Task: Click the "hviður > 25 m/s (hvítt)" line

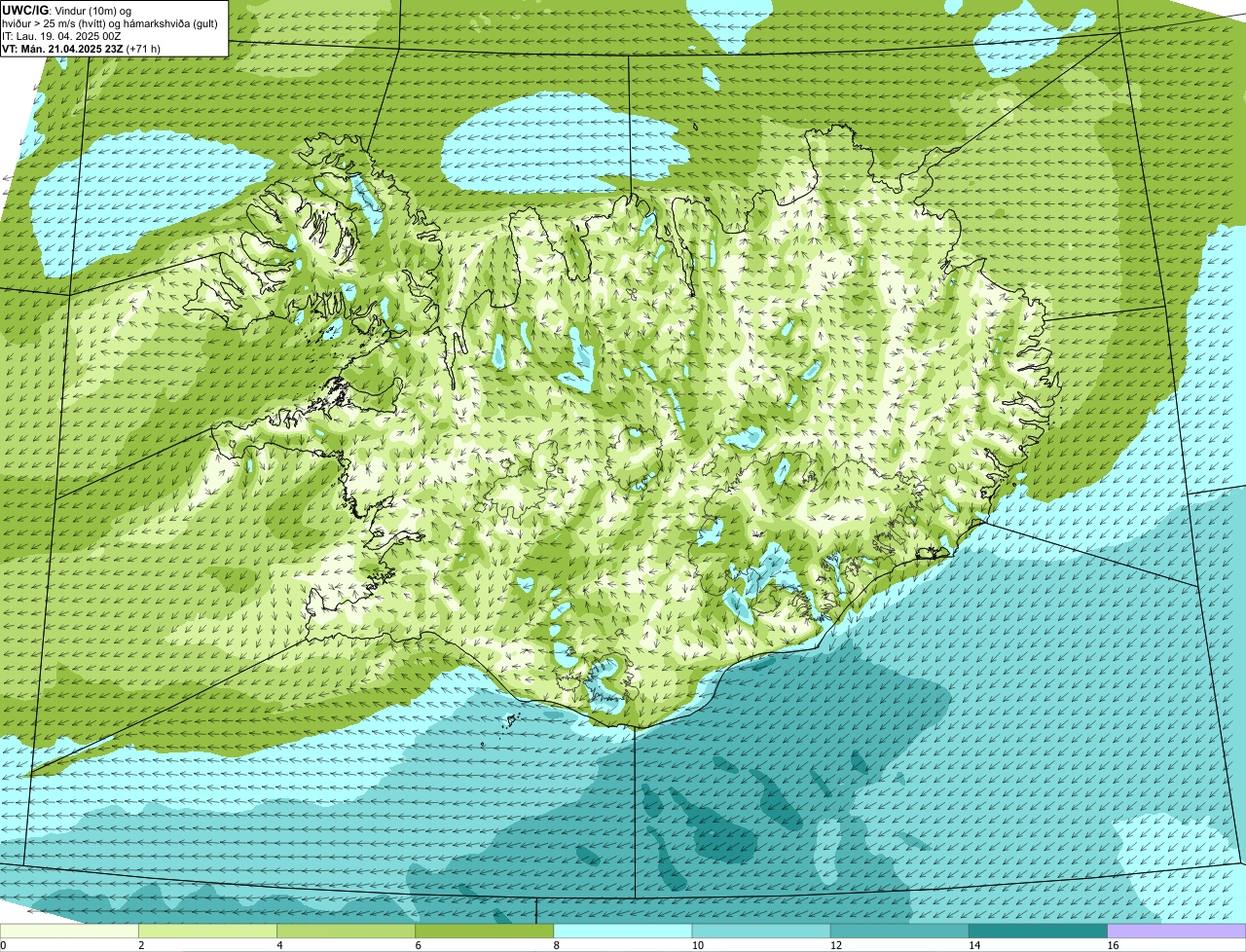Action: [x=112, y=23]
